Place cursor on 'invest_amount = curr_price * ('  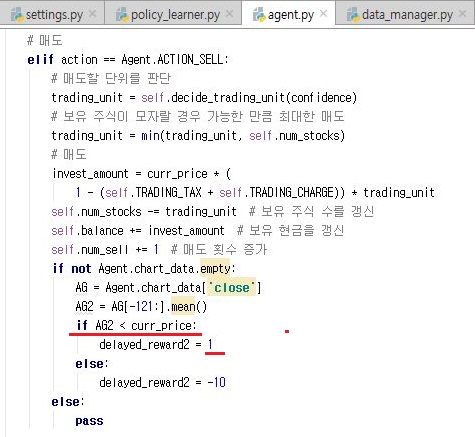[x=141, y=174]
